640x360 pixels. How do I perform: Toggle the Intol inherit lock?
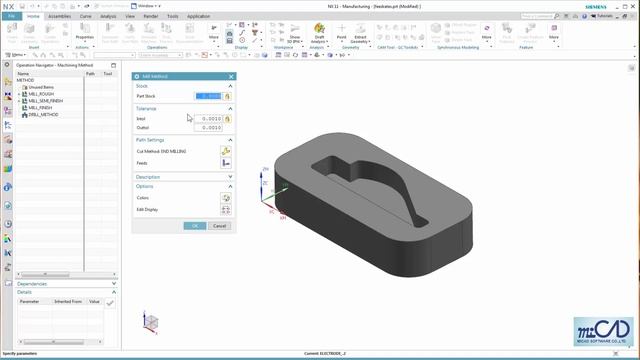click(227, 119)
